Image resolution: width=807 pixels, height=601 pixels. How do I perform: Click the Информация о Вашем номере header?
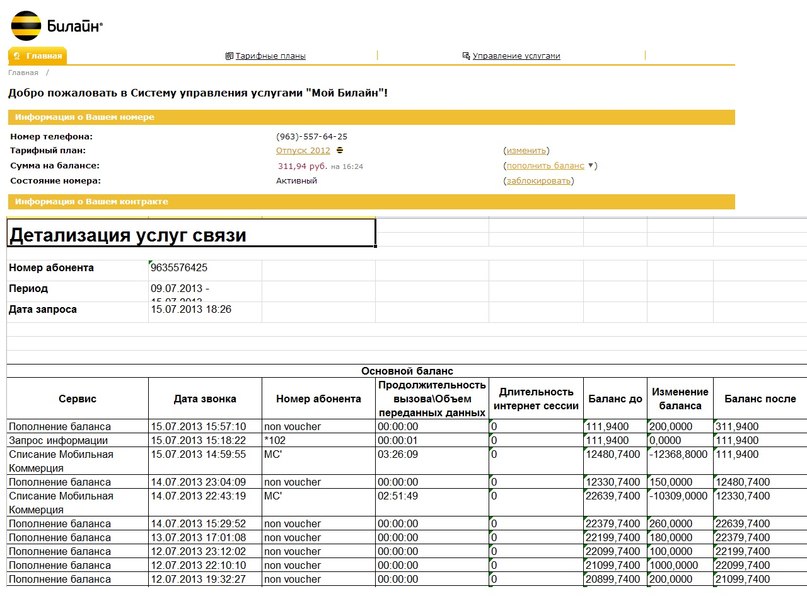[x=371, y=117]
